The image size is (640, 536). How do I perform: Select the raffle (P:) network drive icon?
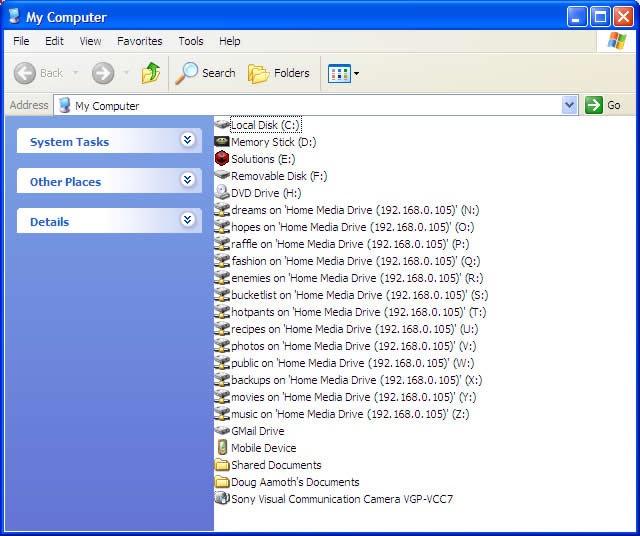222,243
